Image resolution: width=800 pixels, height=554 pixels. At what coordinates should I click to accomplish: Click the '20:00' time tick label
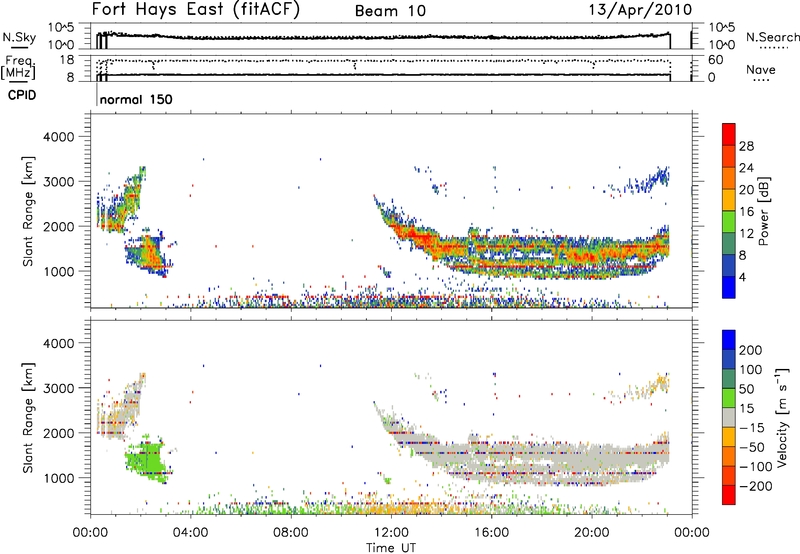592,533
